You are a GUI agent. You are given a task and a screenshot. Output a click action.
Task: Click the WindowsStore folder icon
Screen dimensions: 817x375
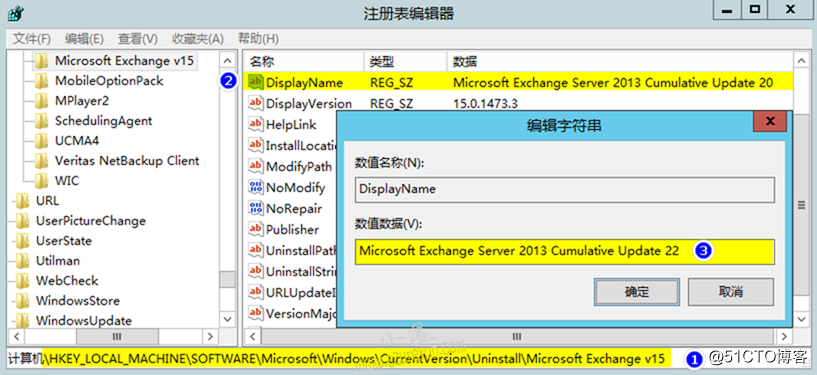click(23, 301)
